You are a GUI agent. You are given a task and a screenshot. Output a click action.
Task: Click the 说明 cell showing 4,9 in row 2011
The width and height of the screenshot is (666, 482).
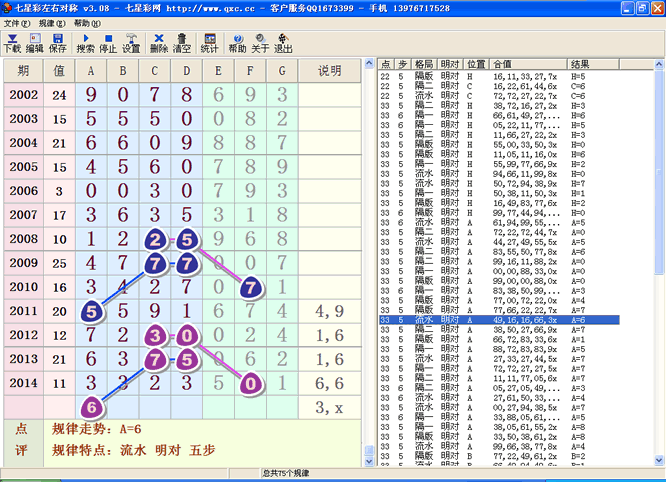tap(330, 311)
